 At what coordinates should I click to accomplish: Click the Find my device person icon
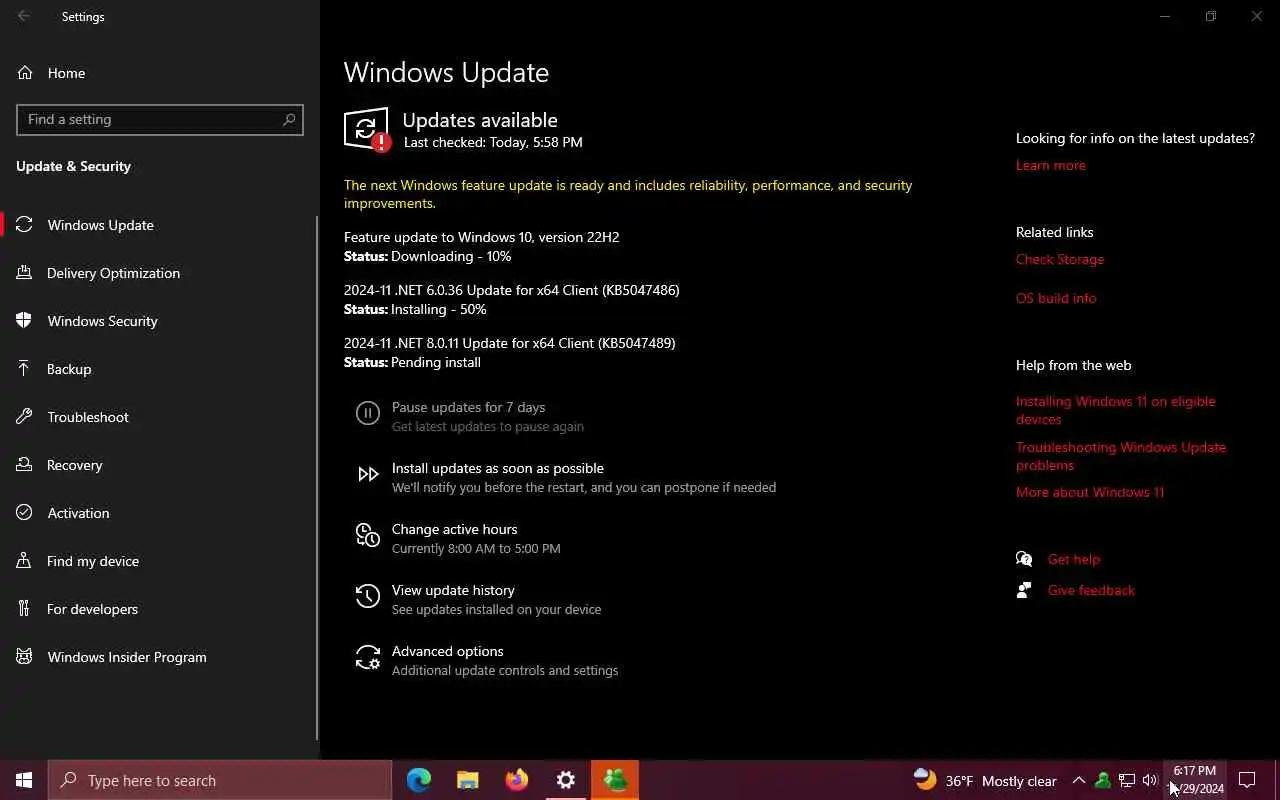(25, 561)
